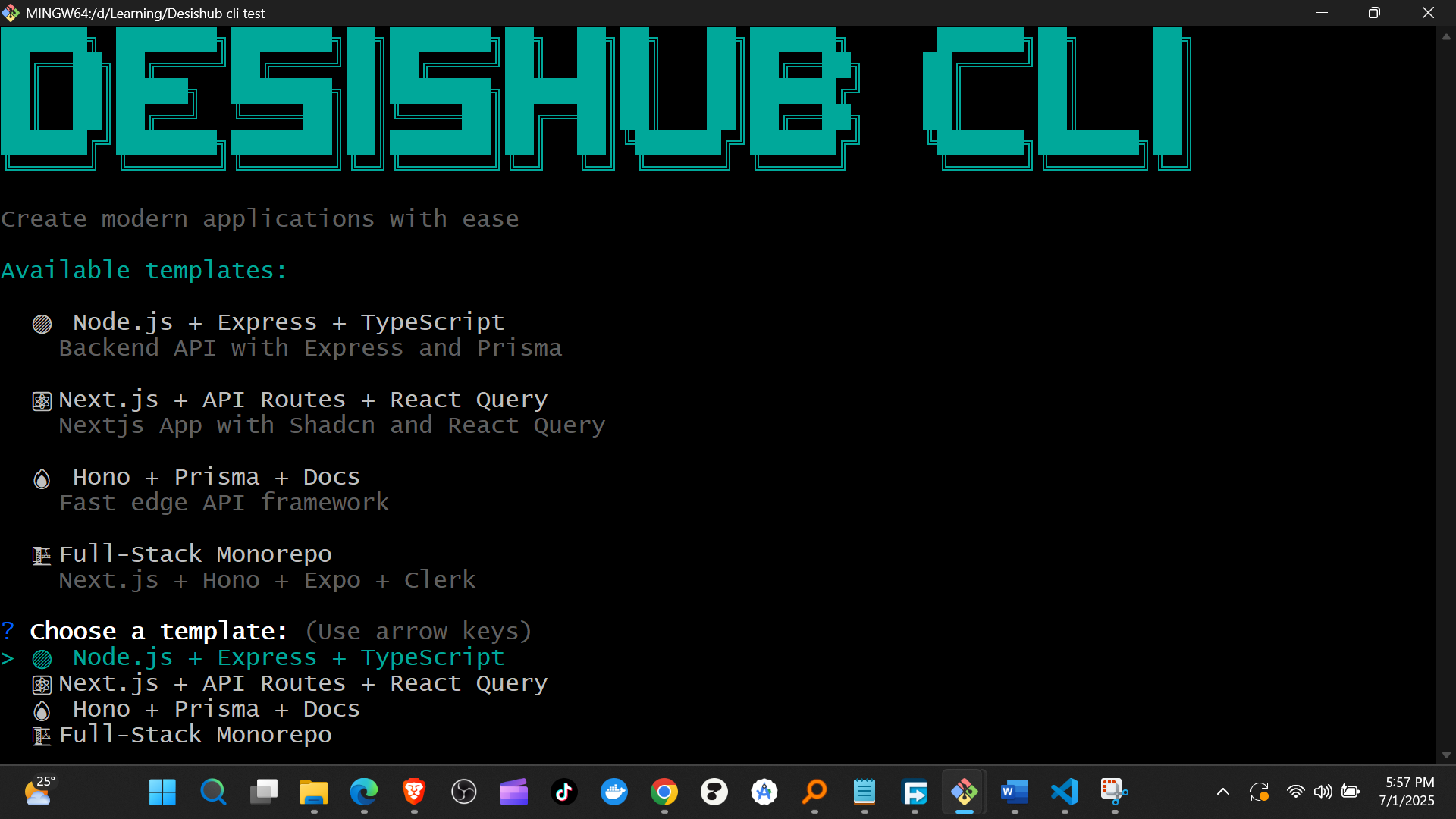Click the terminal scrollbar down arrow
1456x819 pixels.
point(1446,755)
